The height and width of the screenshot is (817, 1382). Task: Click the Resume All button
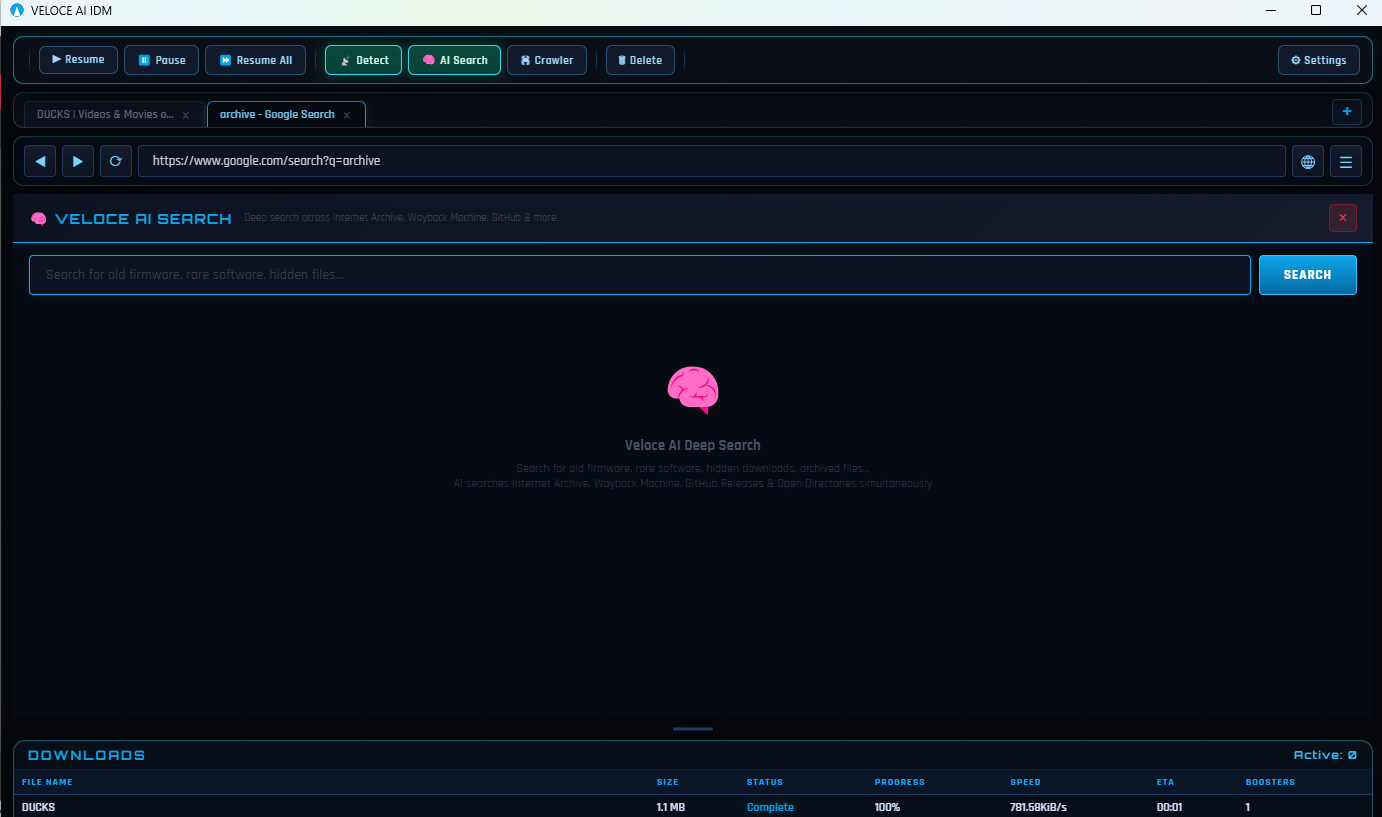coord(256,60)
